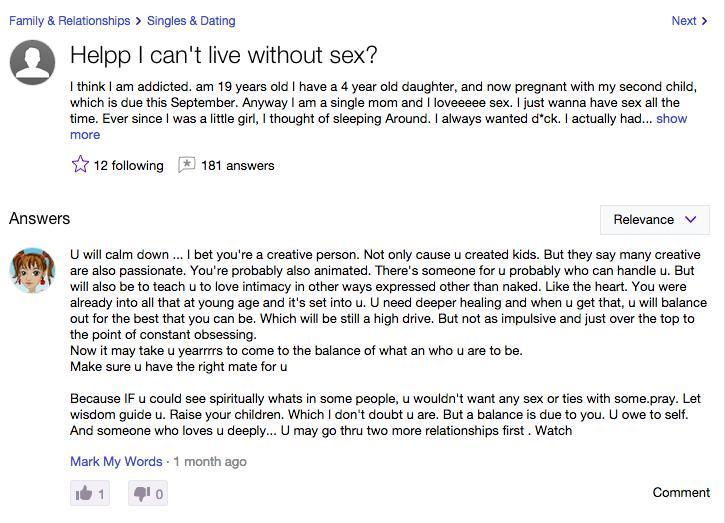Image resolution: width=725 pixels, height=523 pixels.
Task: Open the asker's gray profile avatar
Action: pos(32,62)
